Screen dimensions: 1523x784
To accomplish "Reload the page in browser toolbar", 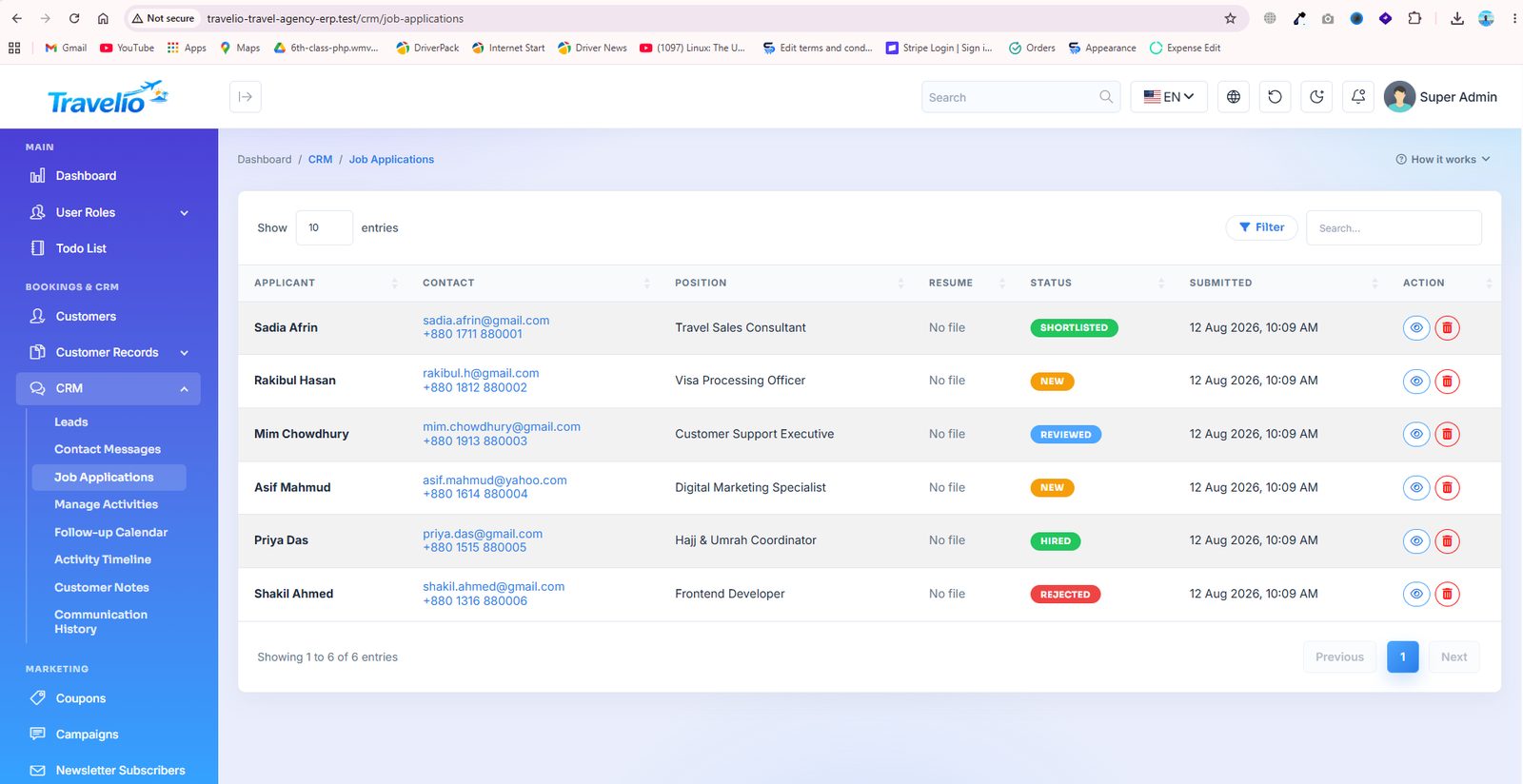I will pos(74,18).
